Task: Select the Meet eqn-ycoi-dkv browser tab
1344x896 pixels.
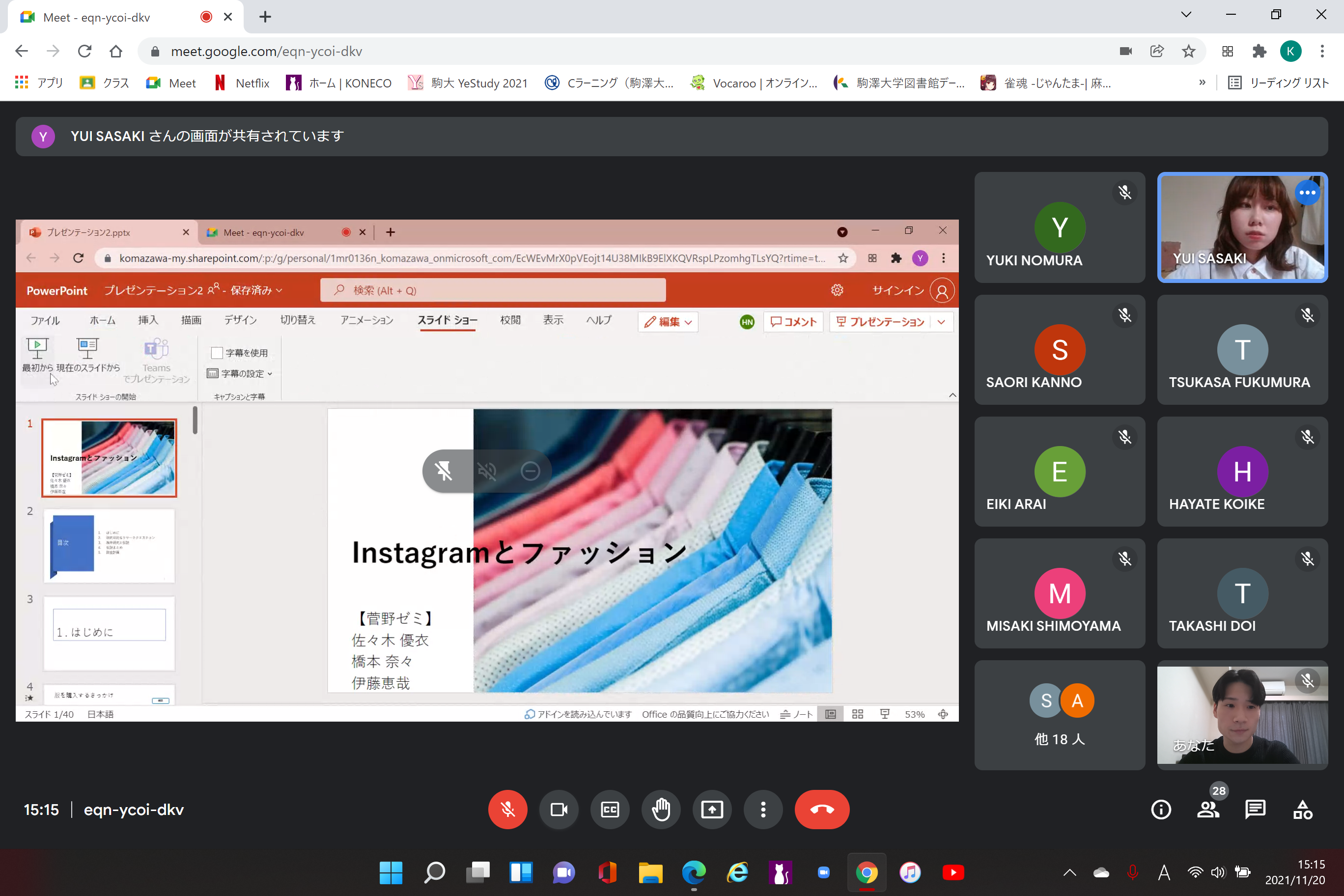Action: tap(97, 17)
